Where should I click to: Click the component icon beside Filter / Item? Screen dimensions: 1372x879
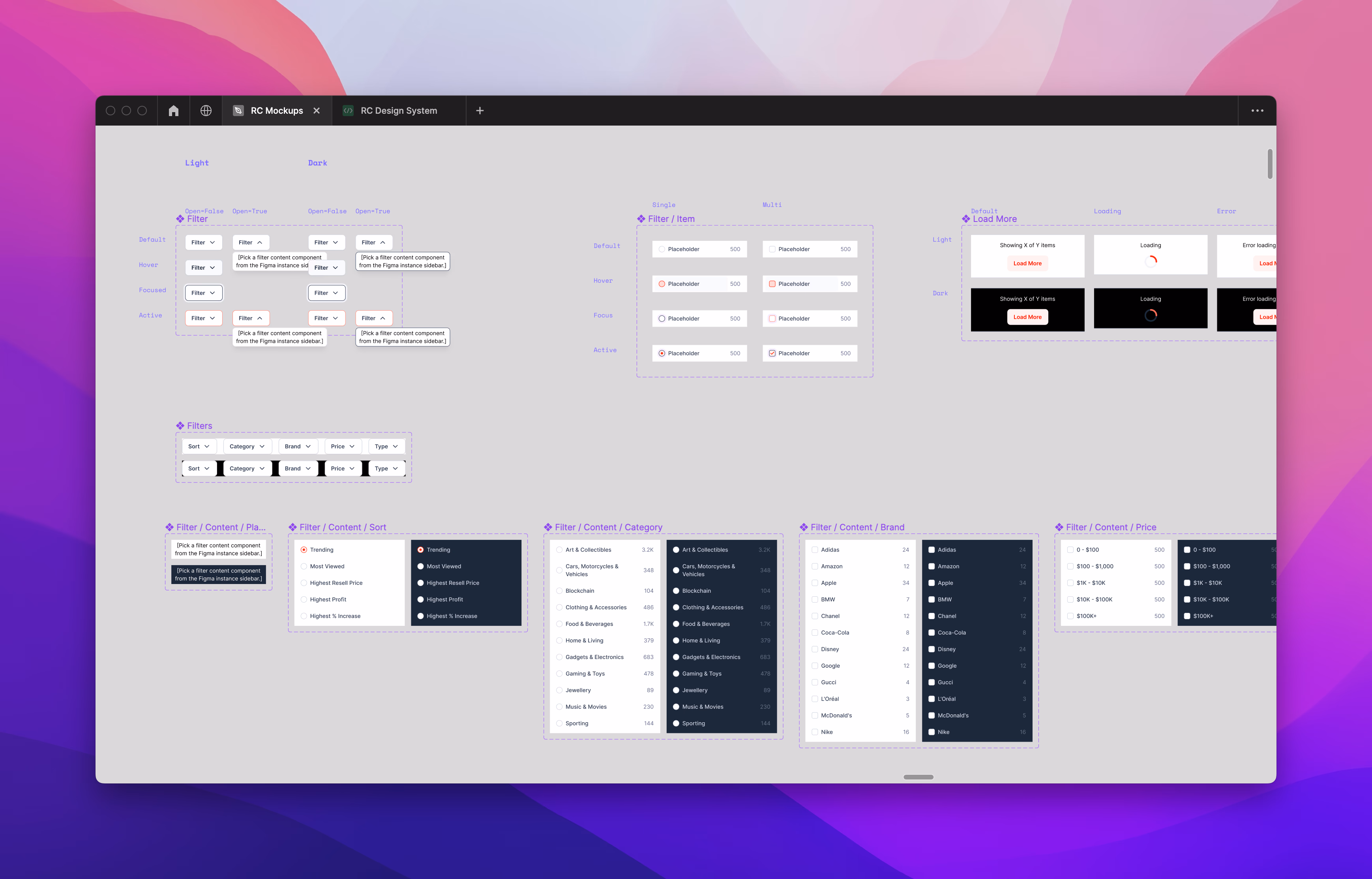click(641, 219)
